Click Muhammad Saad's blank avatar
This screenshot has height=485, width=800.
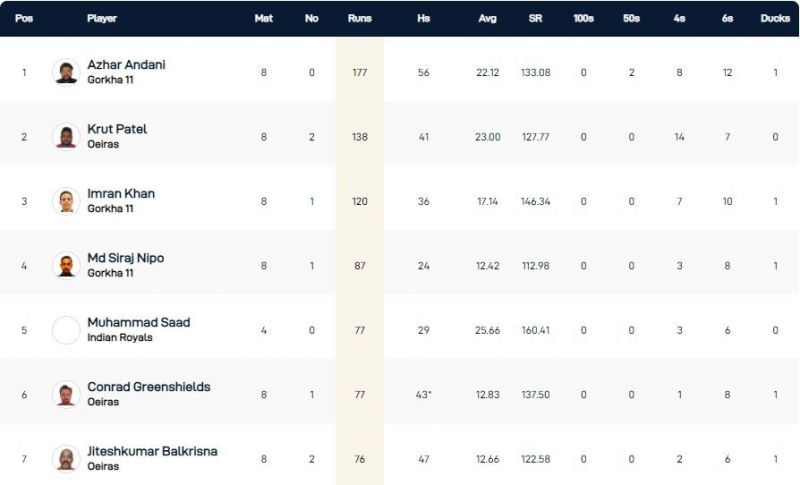point(66,330)
